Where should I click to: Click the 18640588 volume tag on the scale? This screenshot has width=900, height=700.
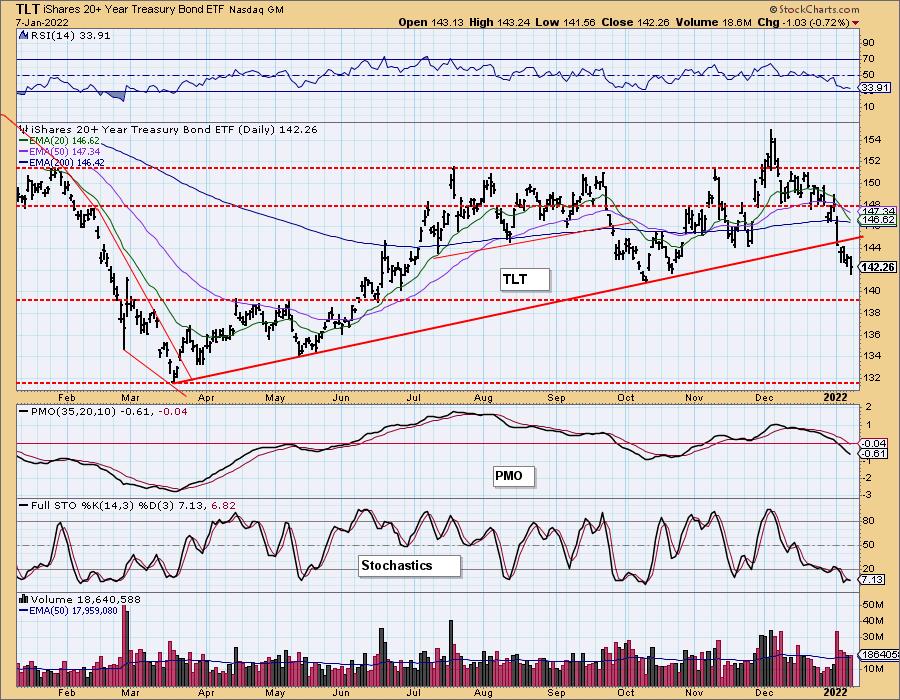pos(878,654)
